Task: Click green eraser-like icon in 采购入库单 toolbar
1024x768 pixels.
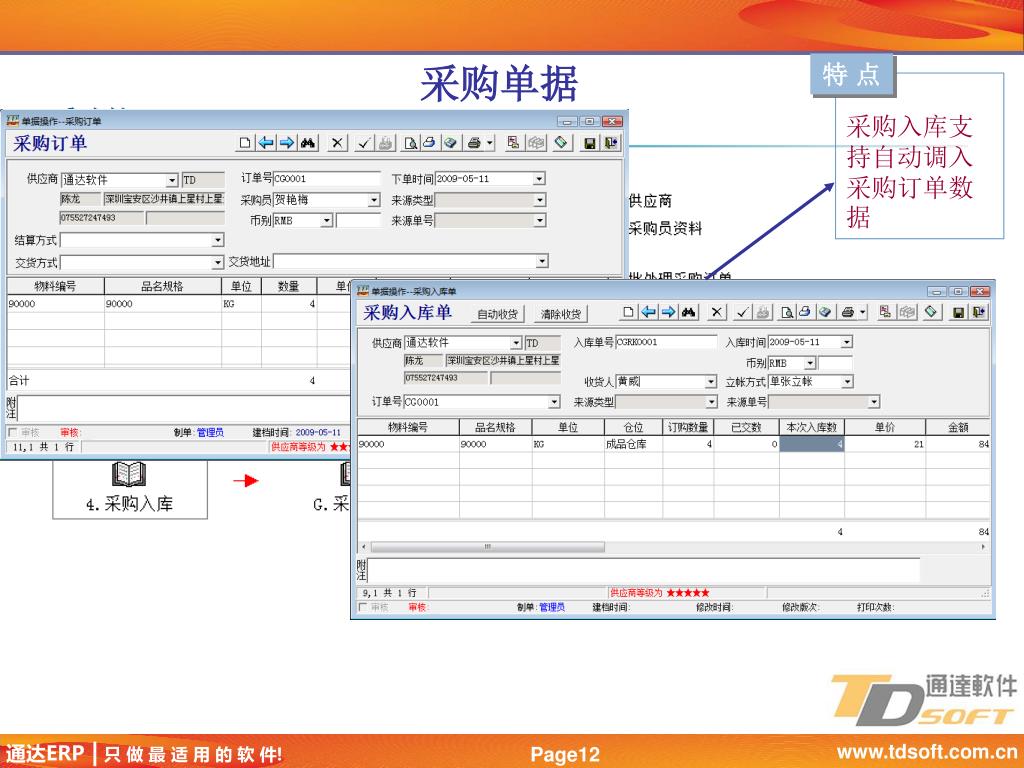Action: pos(931,312)
